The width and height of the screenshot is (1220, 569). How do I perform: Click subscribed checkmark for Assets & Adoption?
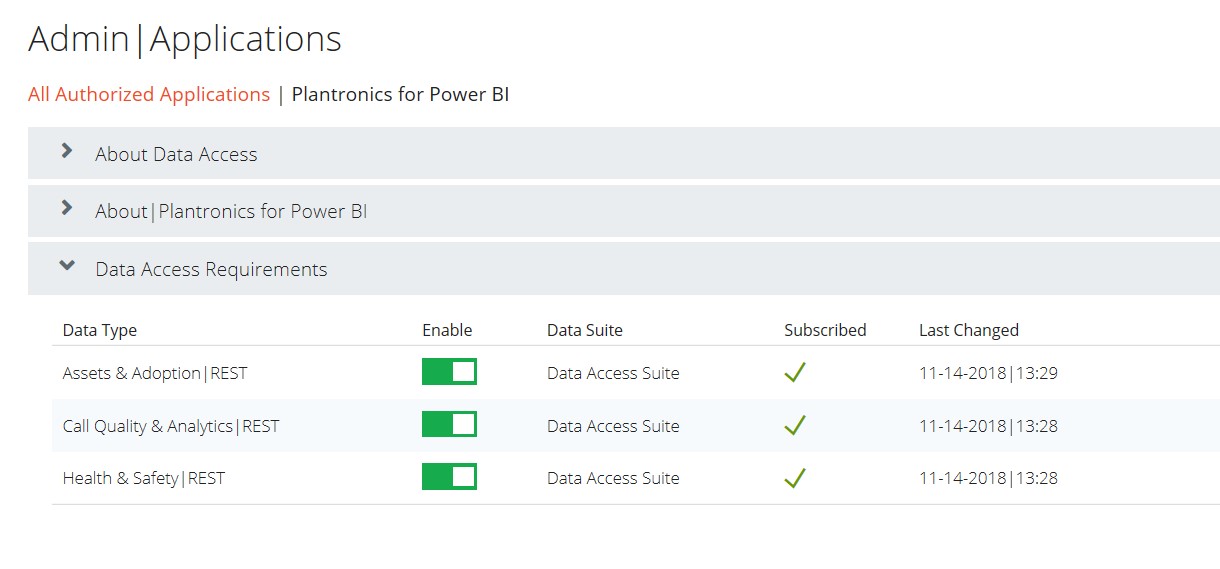(795, 373)
